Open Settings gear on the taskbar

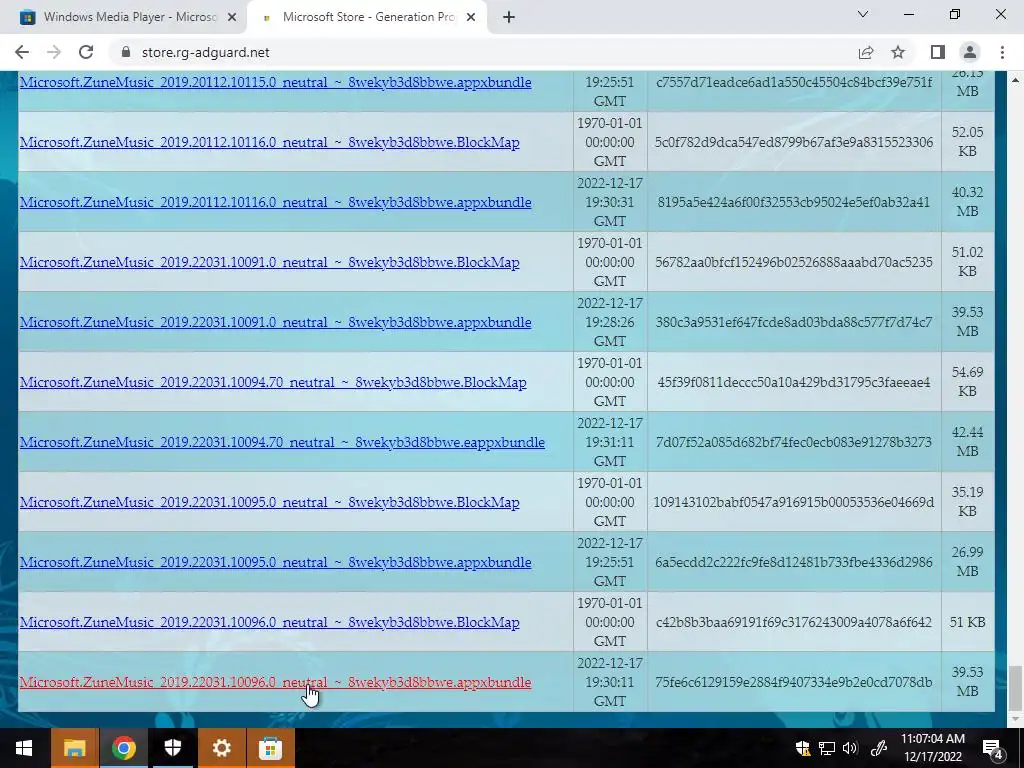pyautogui.click(x=221, y=748)
